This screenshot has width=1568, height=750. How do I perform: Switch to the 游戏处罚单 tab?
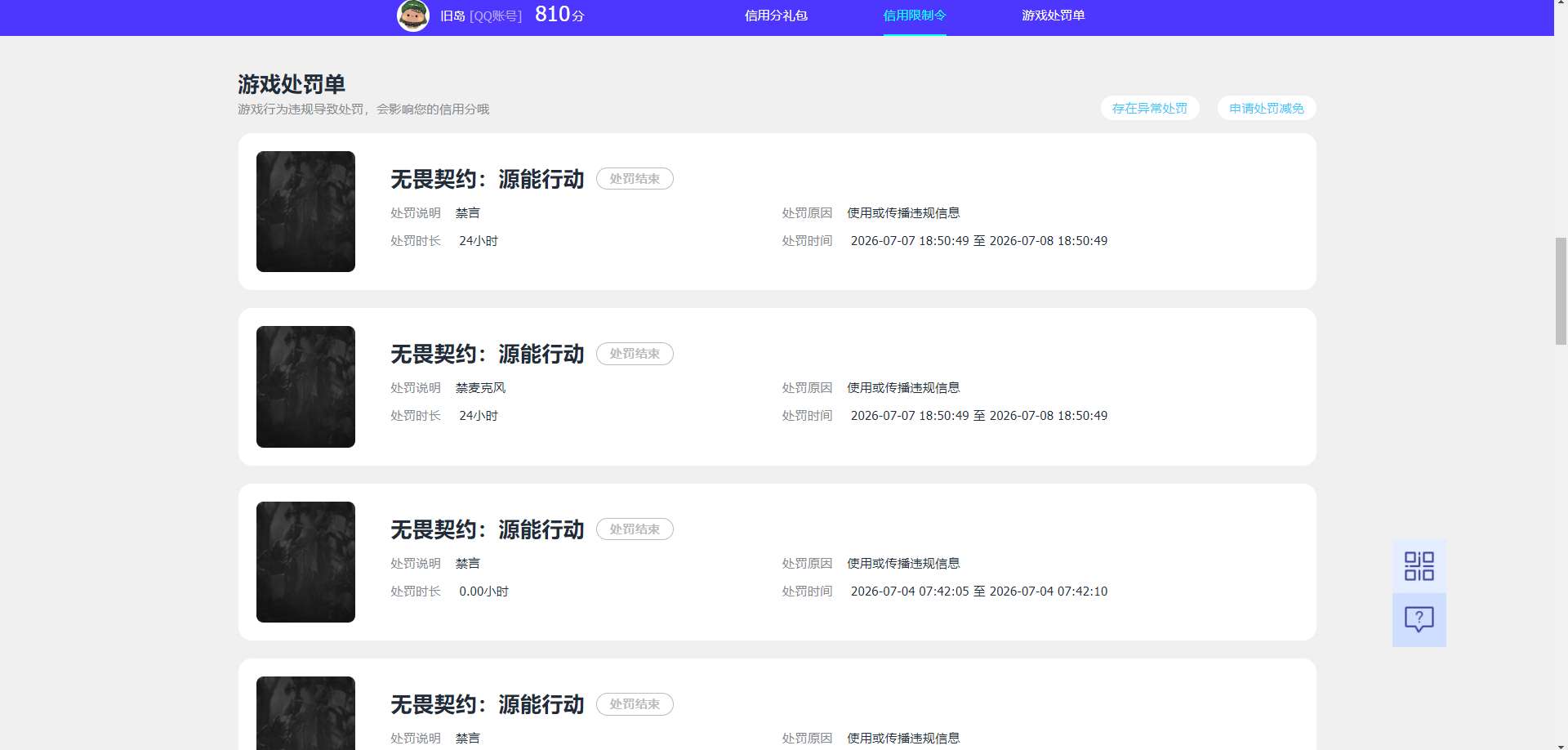click(1053, 16)
